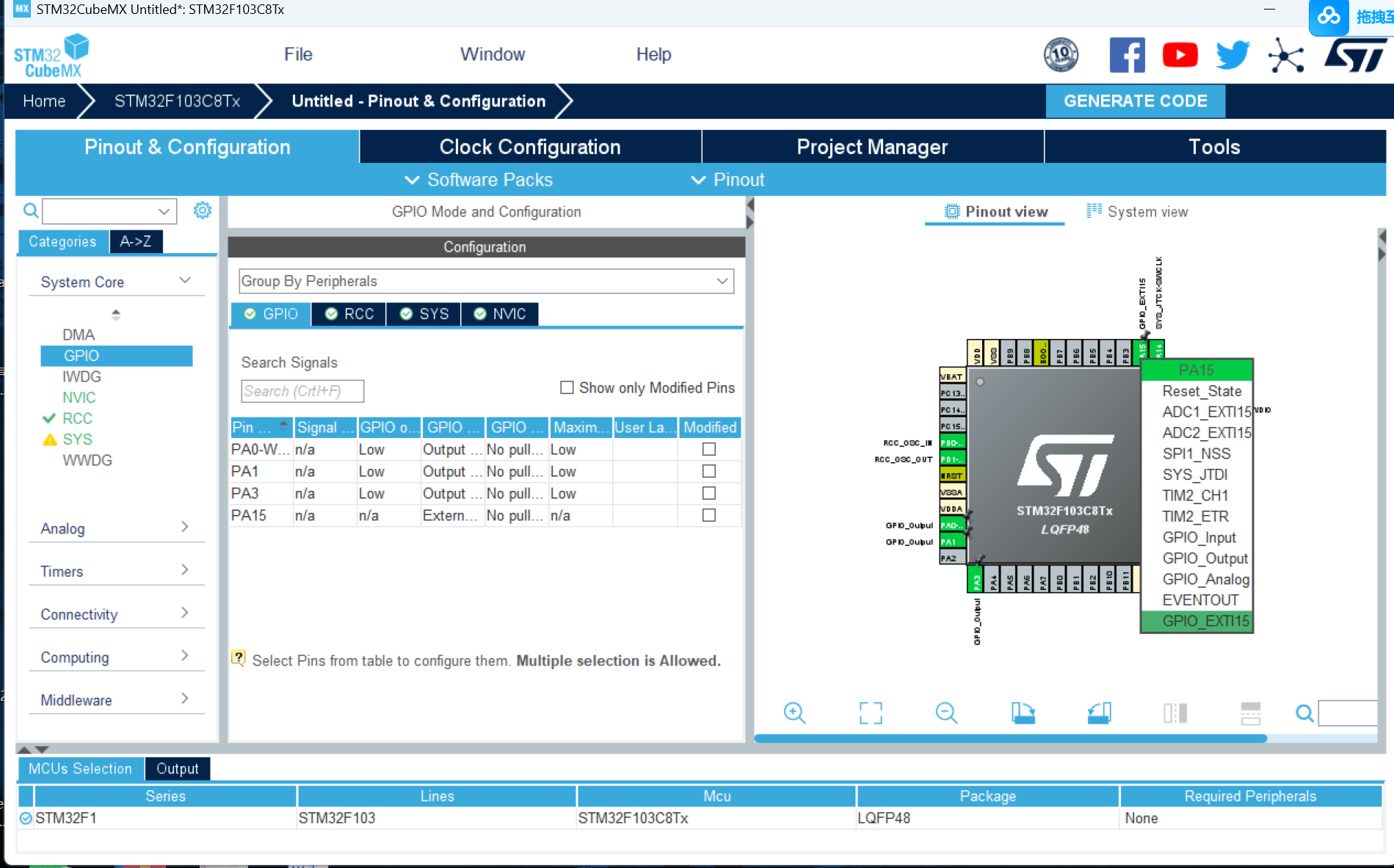Enable Show only Modified Pins checkbox

pos(567,387)
